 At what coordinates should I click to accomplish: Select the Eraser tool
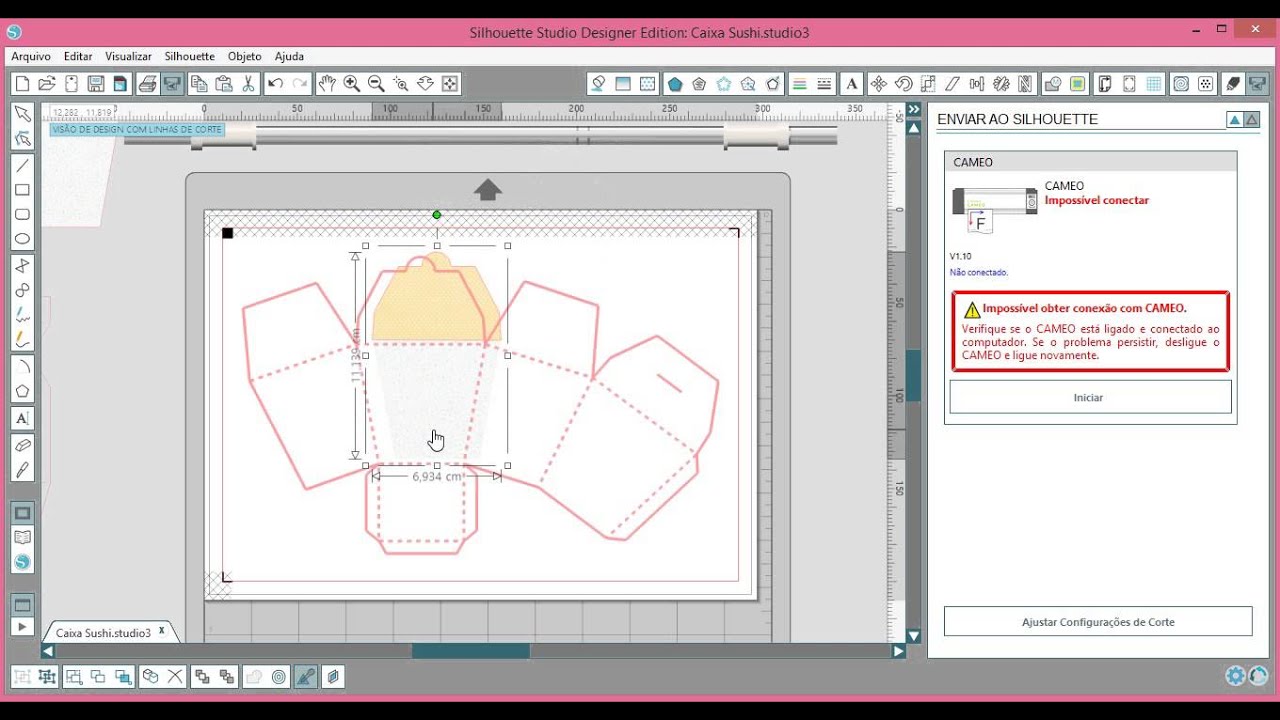coord(22,445)
